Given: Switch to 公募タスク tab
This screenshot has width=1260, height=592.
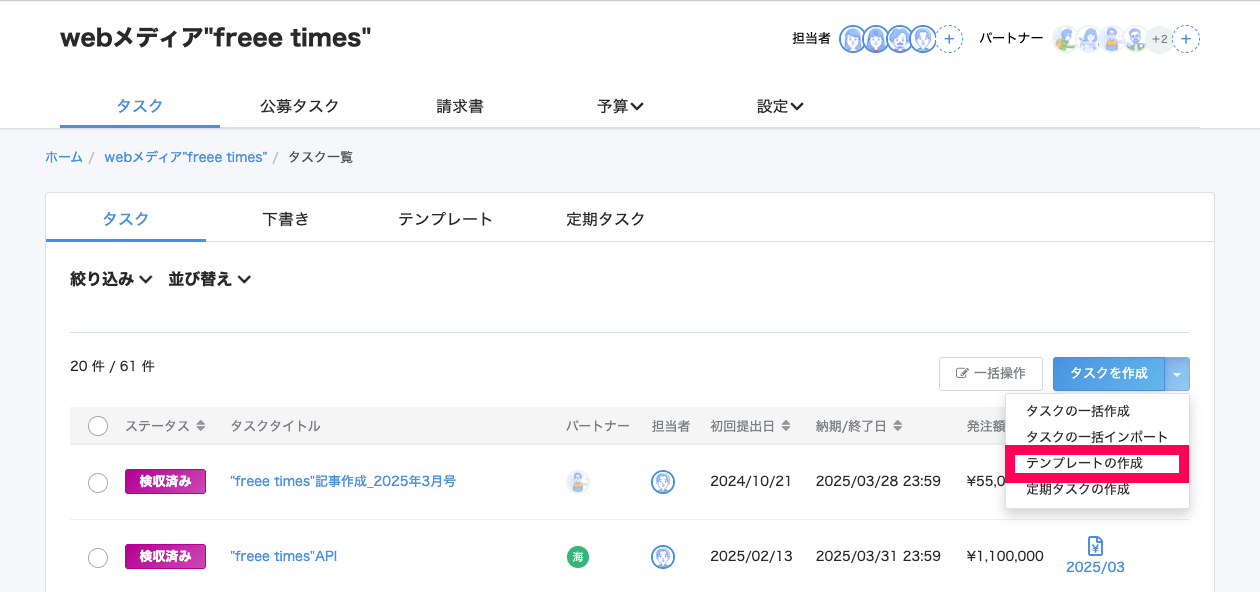Looking at the screenshot, I should click(299, 106).
